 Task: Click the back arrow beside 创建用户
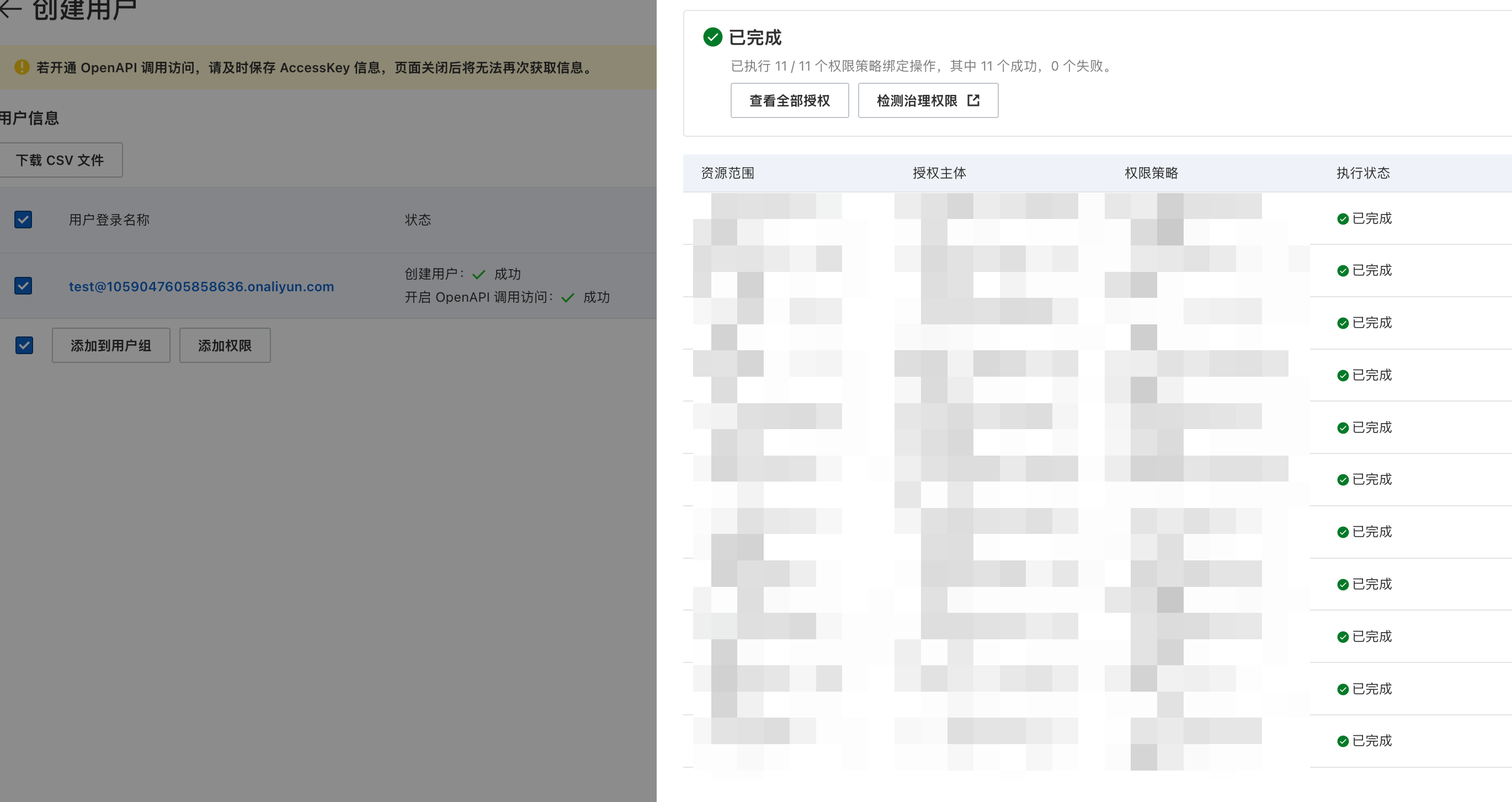pyautogui.click(x=10, y=8)
